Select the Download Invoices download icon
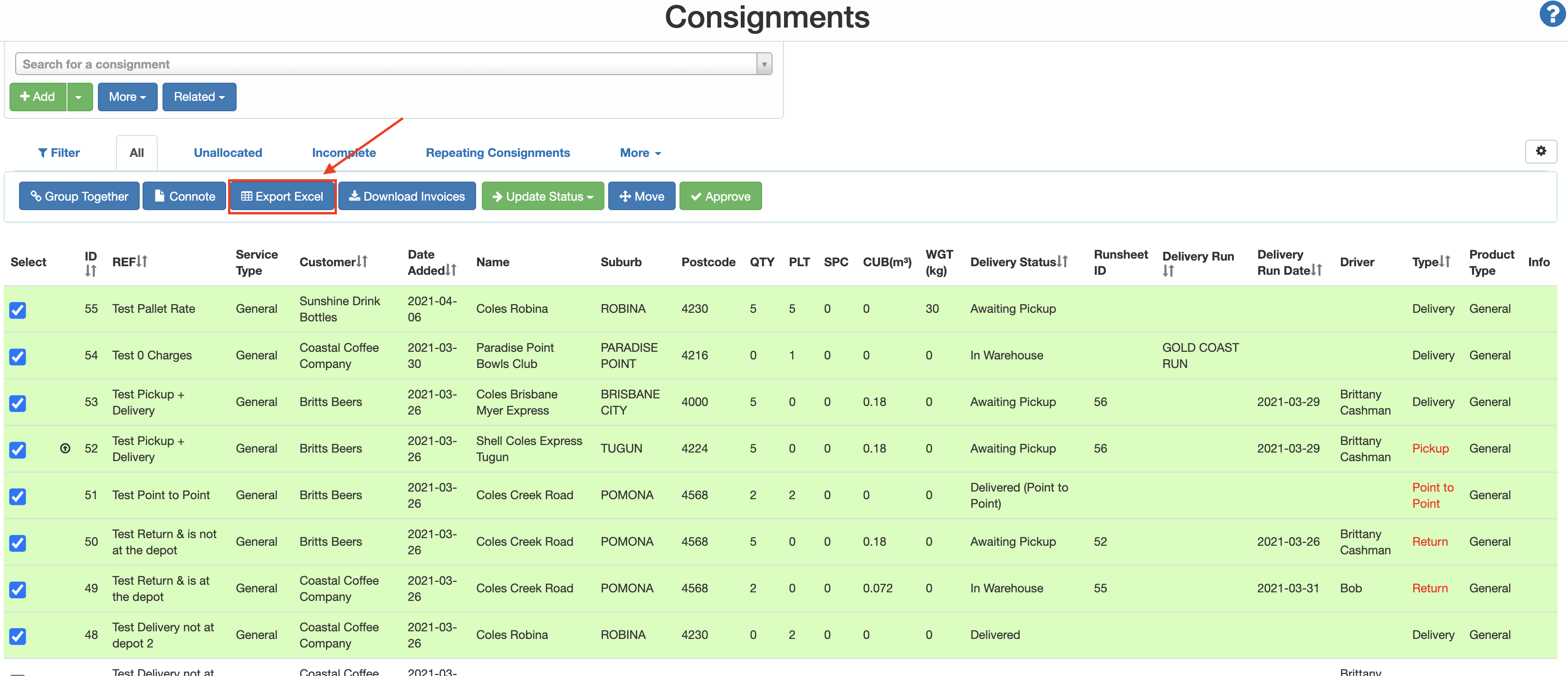1568x676 pixels. point(355,196)
